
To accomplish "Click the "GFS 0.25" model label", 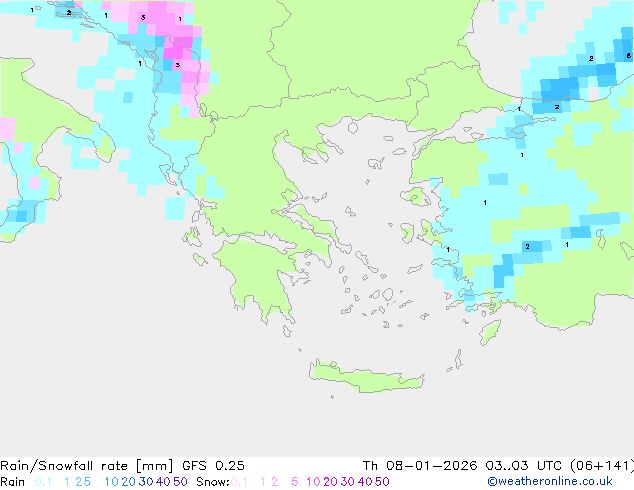I will pos(213,466).
